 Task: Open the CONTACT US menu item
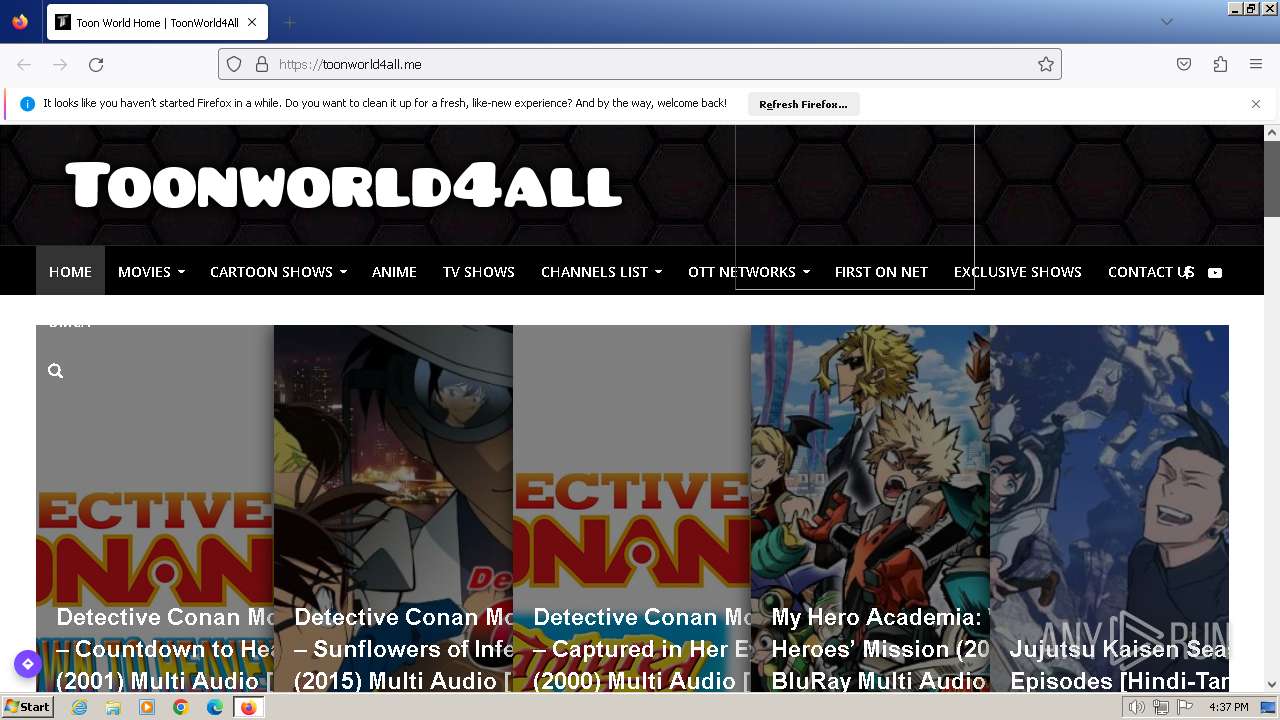[1151, 272]
